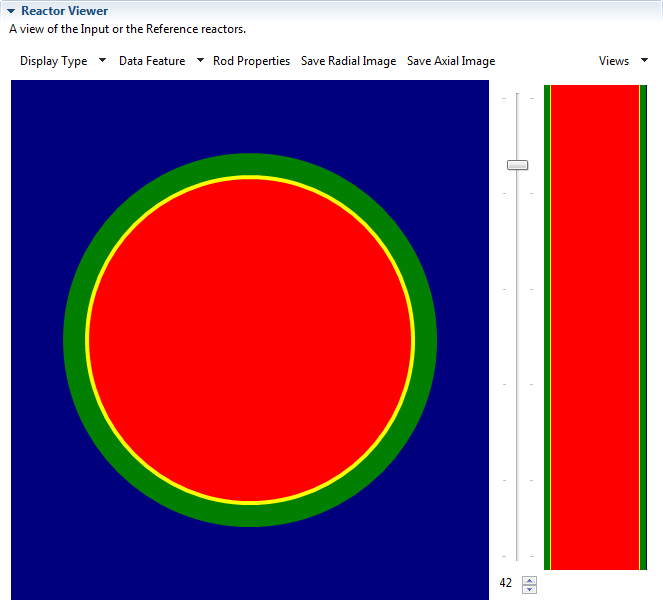663x605 pixels.
Task: Click the red fuel region in the radial view
Action: (250, 340)
